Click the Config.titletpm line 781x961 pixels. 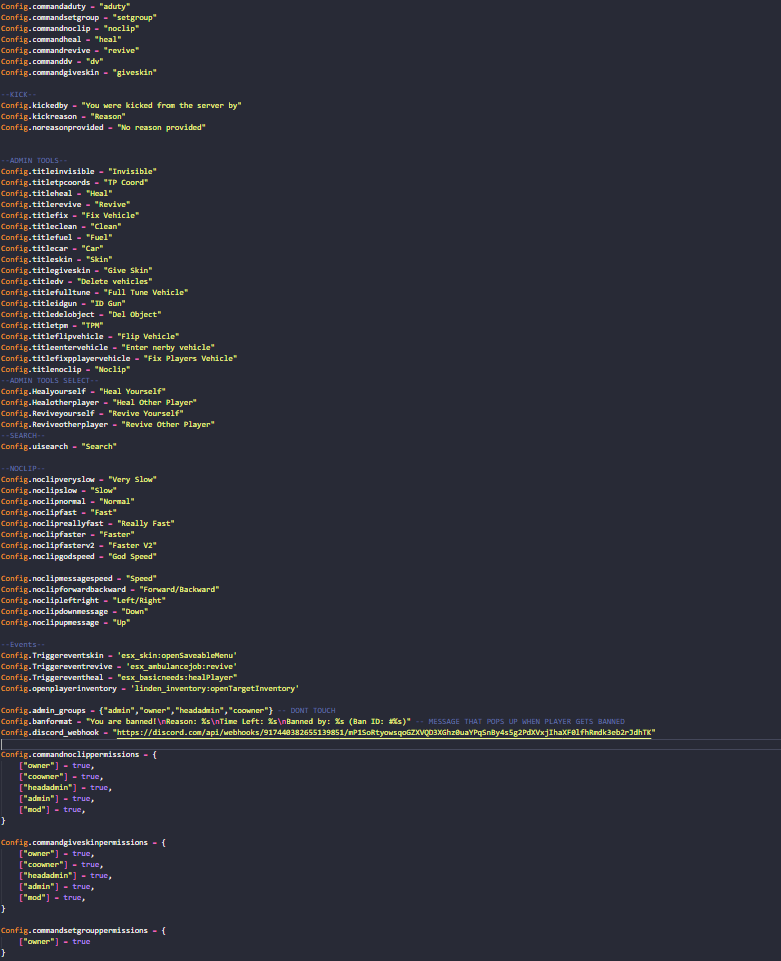52,327
